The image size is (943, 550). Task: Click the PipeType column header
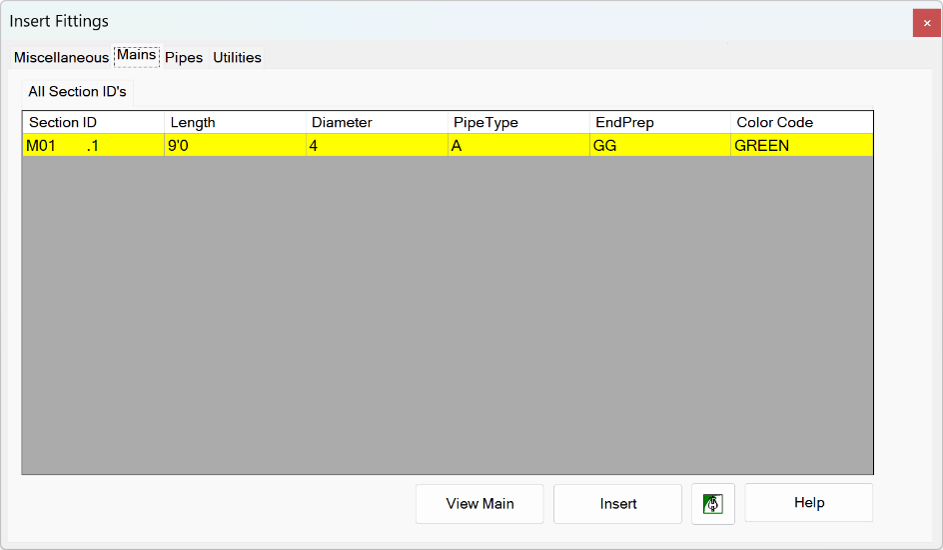coord(518,123)
